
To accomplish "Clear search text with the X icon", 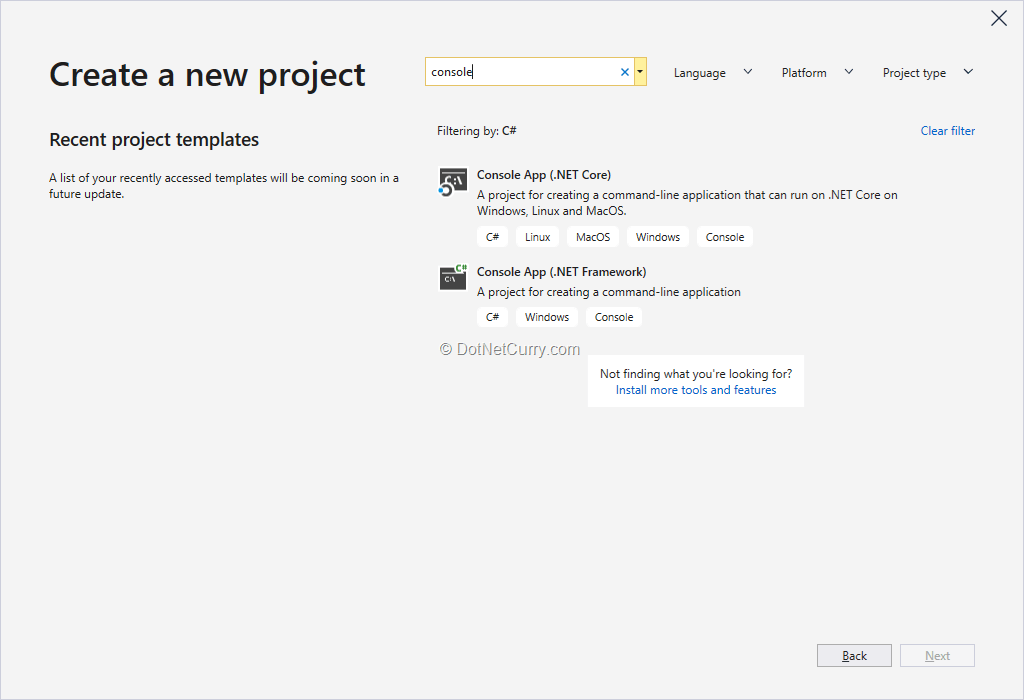I will pos(625,72).
